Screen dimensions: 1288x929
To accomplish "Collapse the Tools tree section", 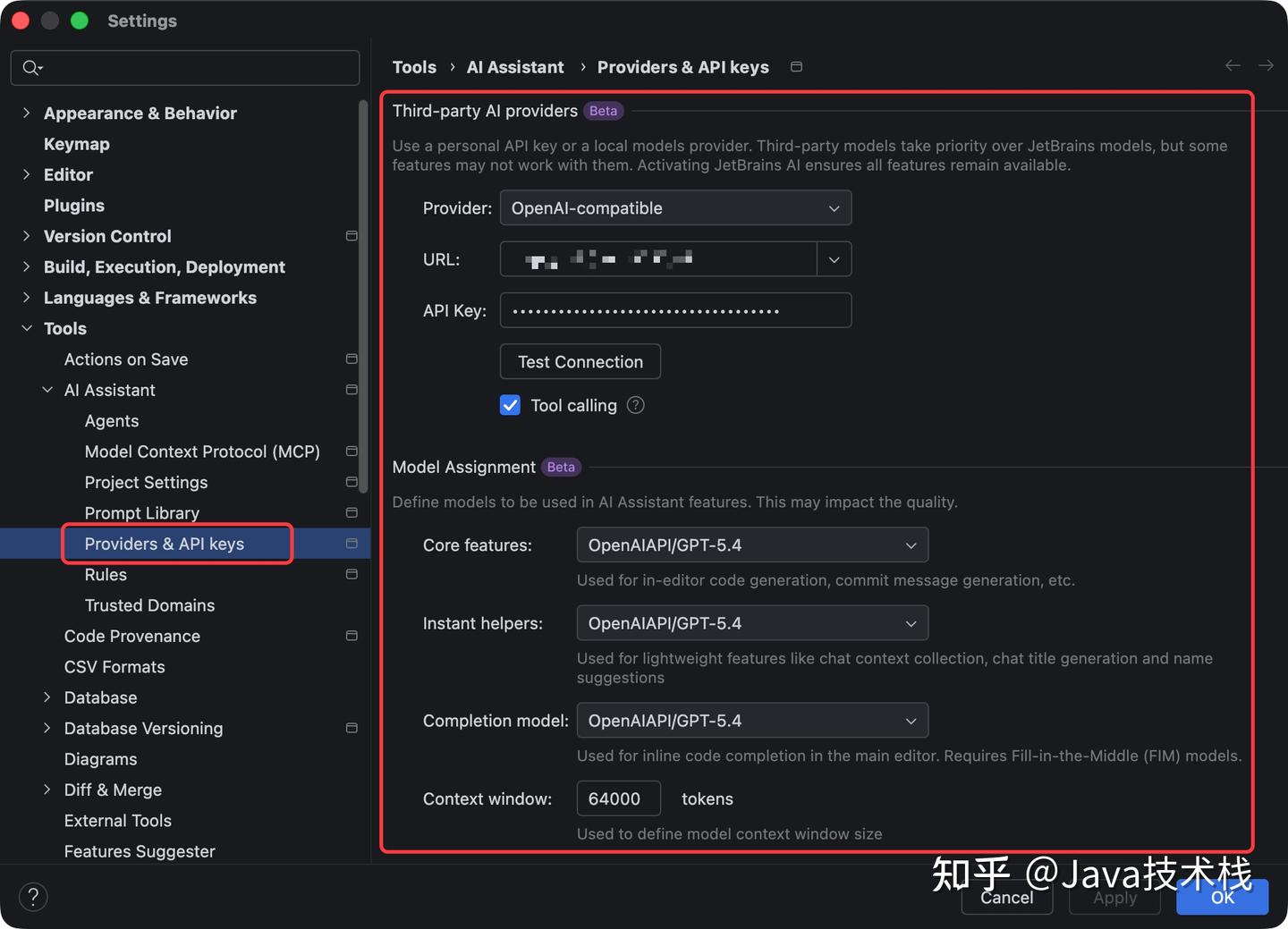I will click(26, 328).
